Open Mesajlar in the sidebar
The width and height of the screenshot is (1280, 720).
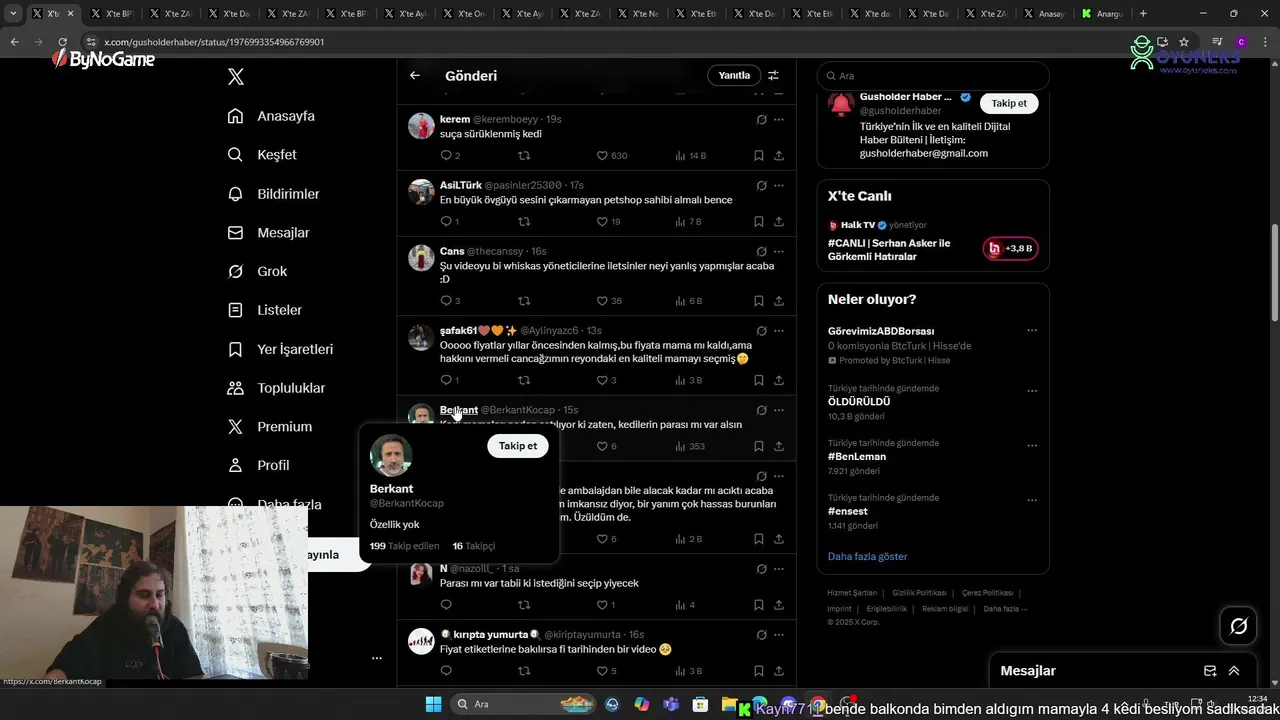coord(268,233)
